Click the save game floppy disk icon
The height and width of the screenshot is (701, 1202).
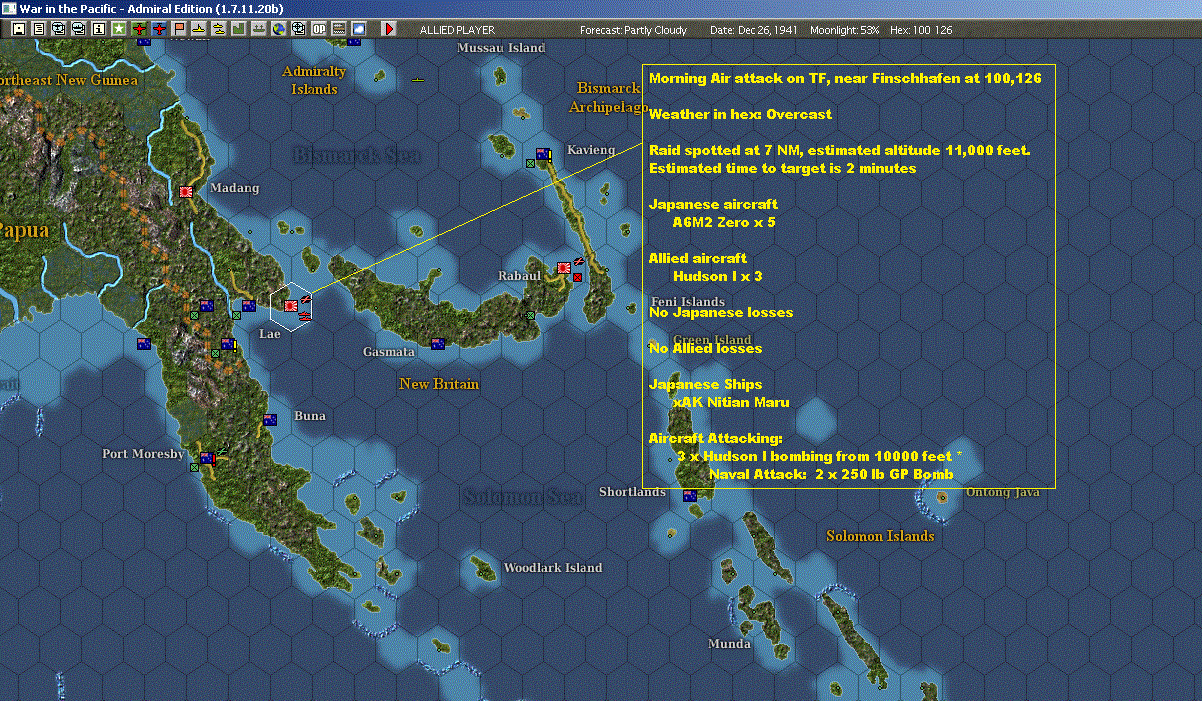[19, 30]
